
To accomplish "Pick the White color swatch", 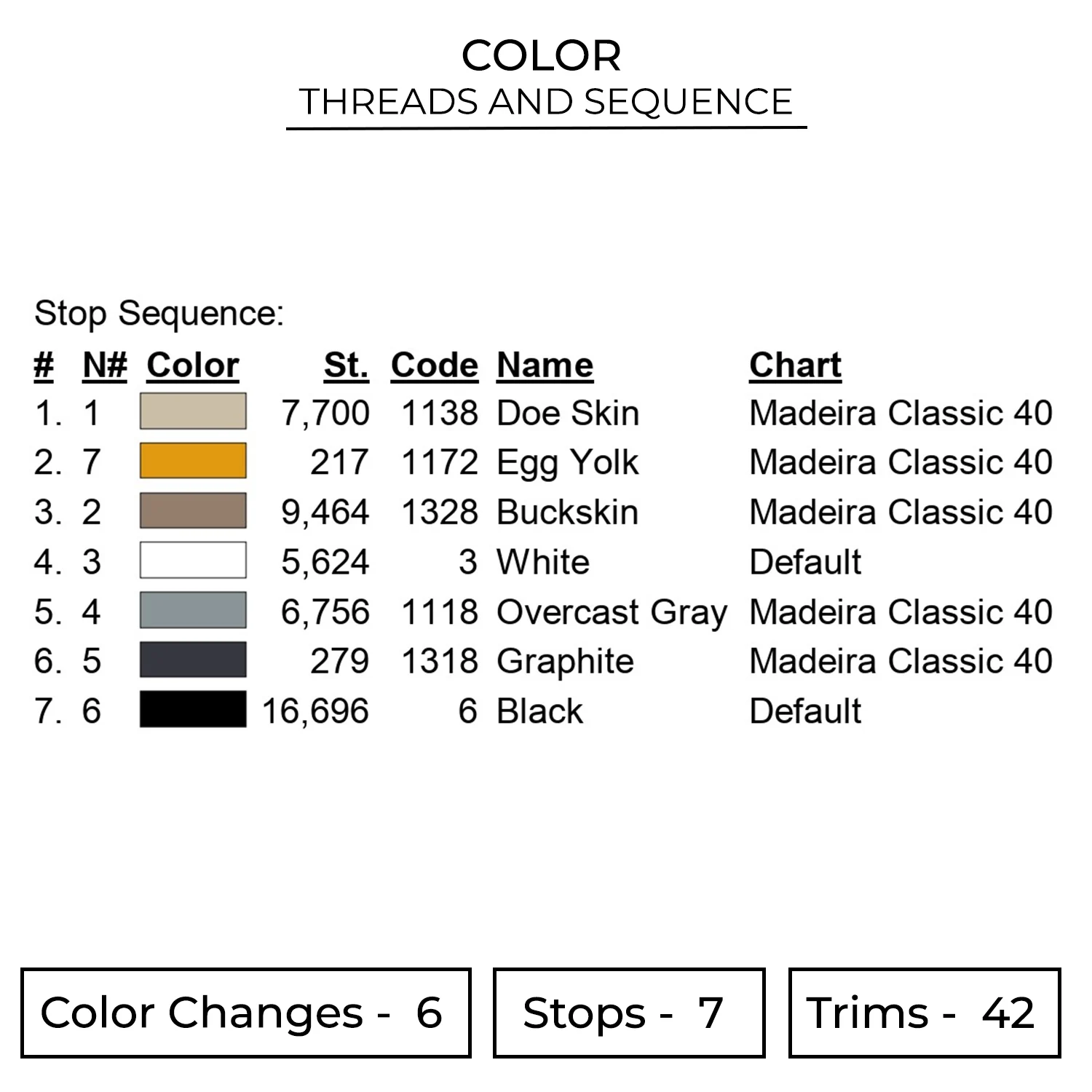I will (x=193, y=561).
